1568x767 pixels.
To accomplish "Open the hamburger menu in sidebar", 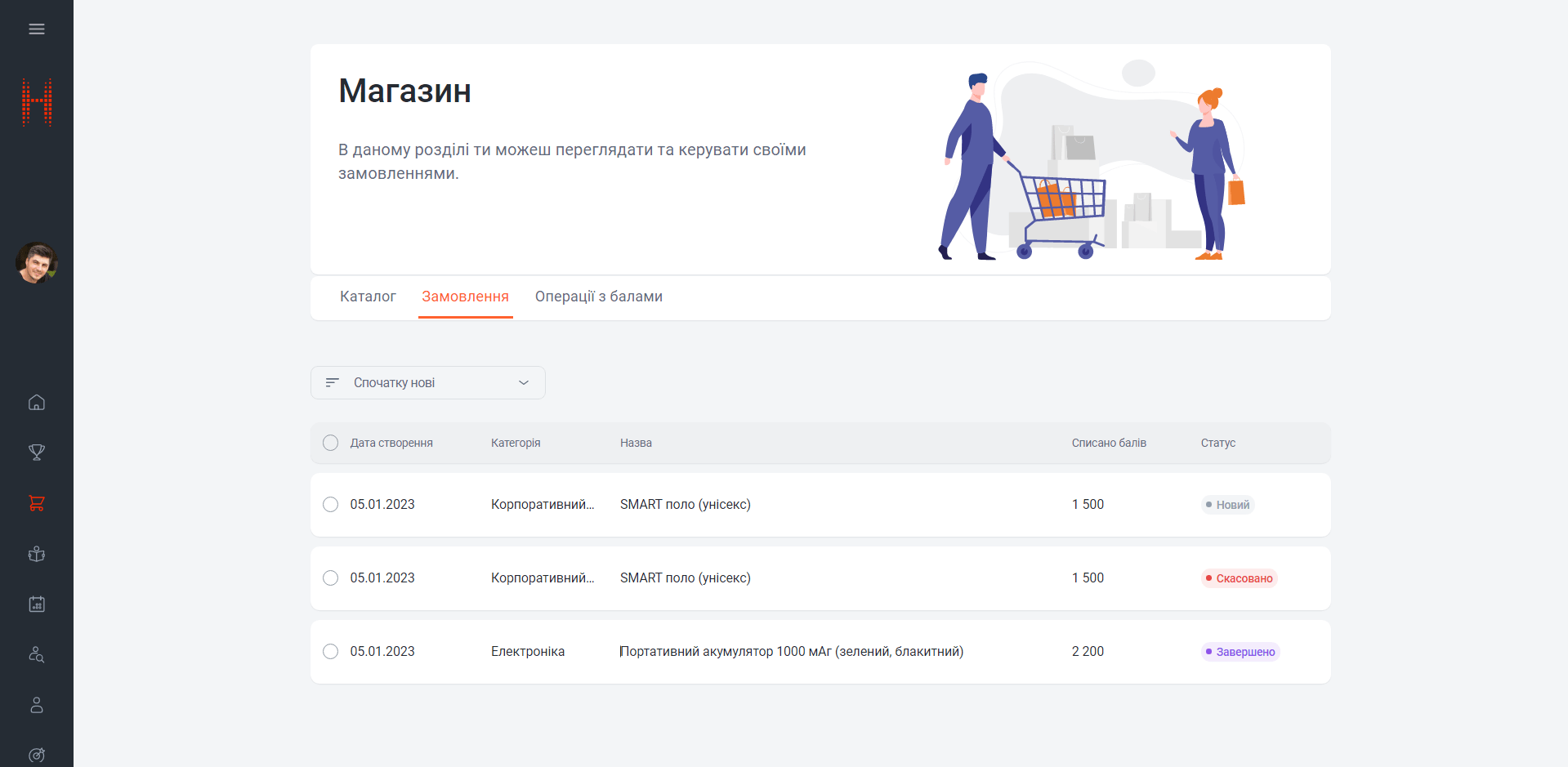I will [x=37, y=29].
